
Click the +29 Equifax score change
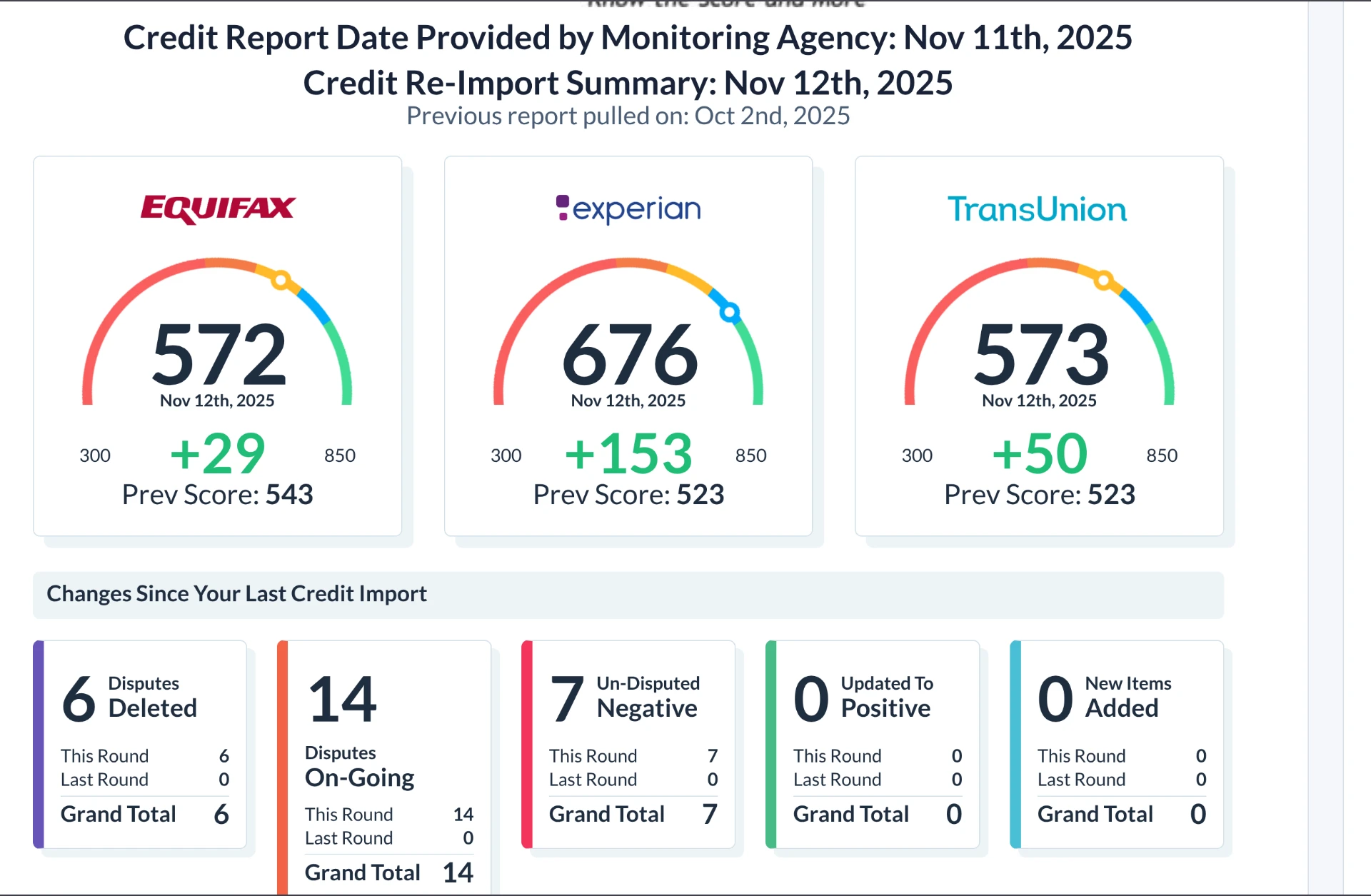tap(218, 454)
